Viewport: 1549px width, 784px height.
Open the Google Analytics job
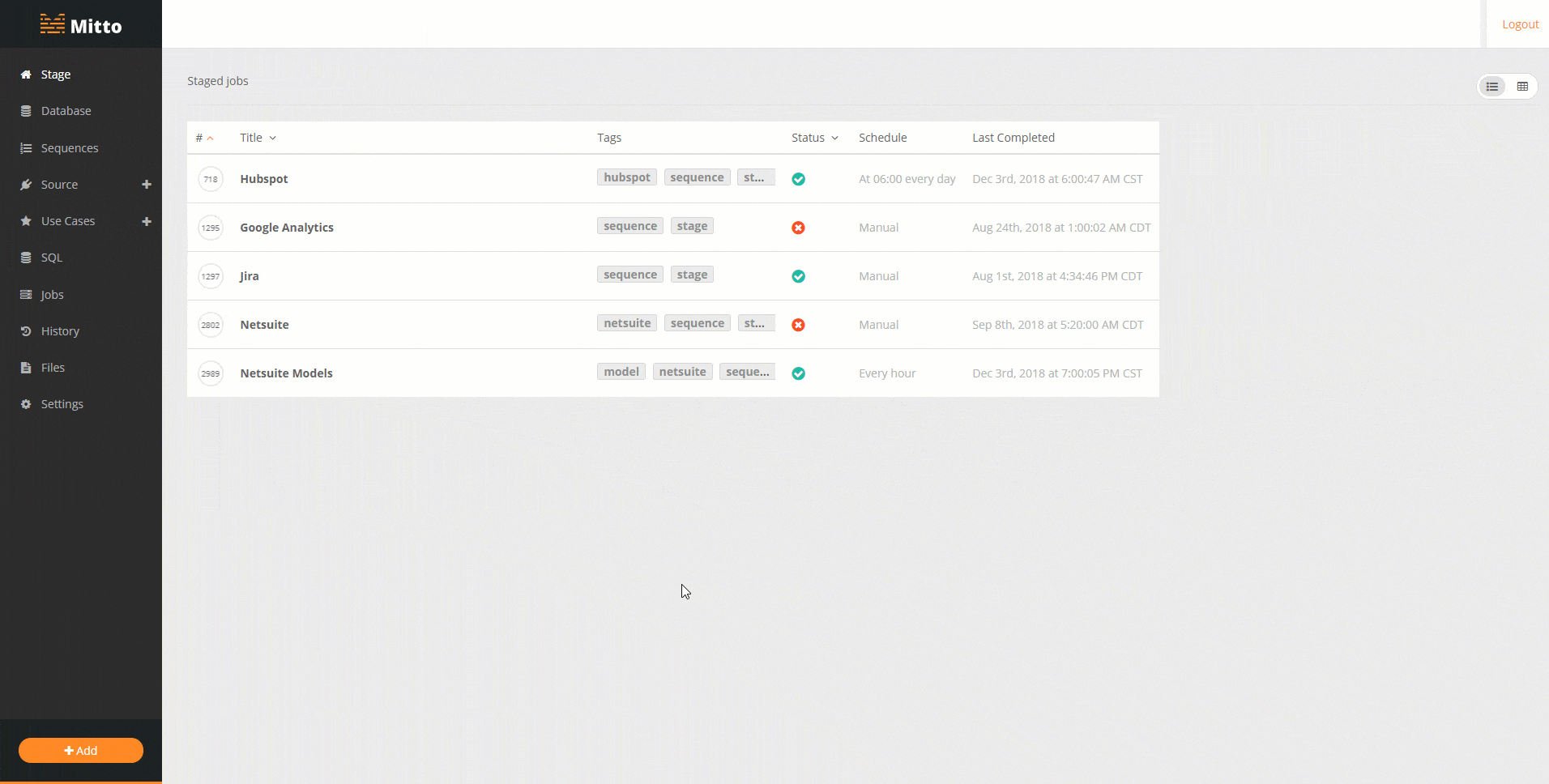click(287, 228)
